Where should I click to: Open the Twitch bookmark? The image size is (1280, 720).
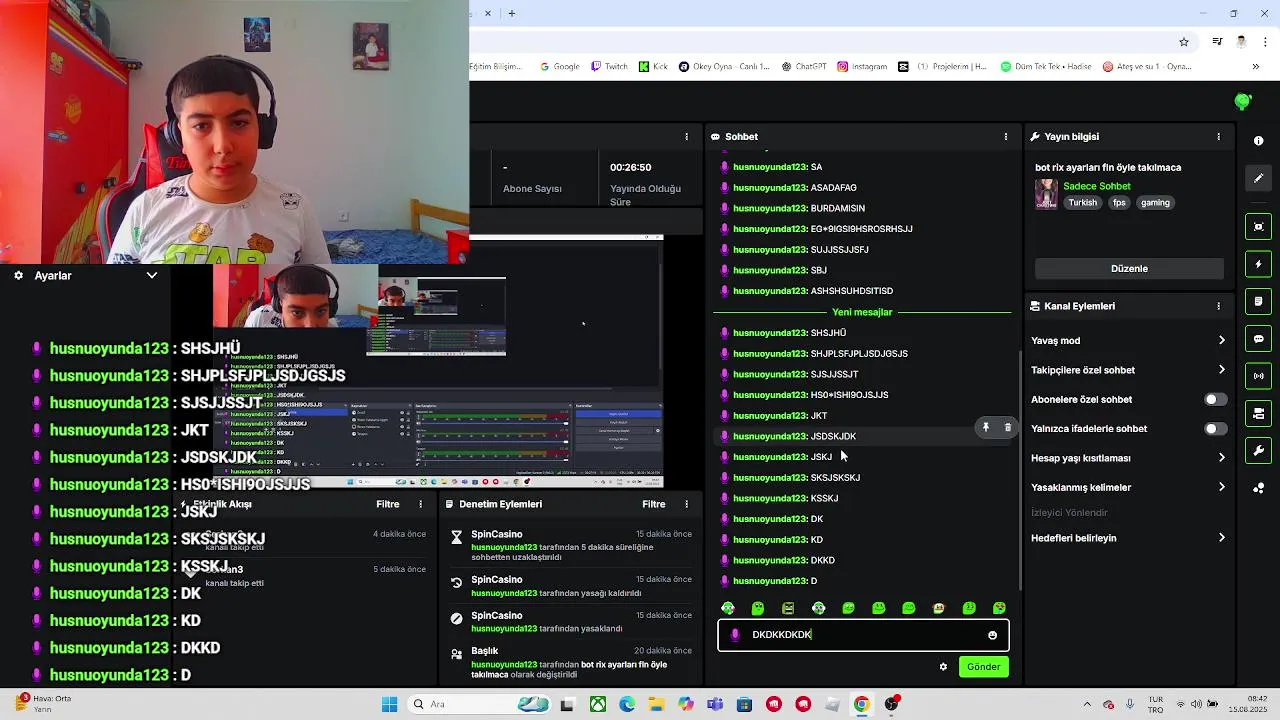pos(609,67)
